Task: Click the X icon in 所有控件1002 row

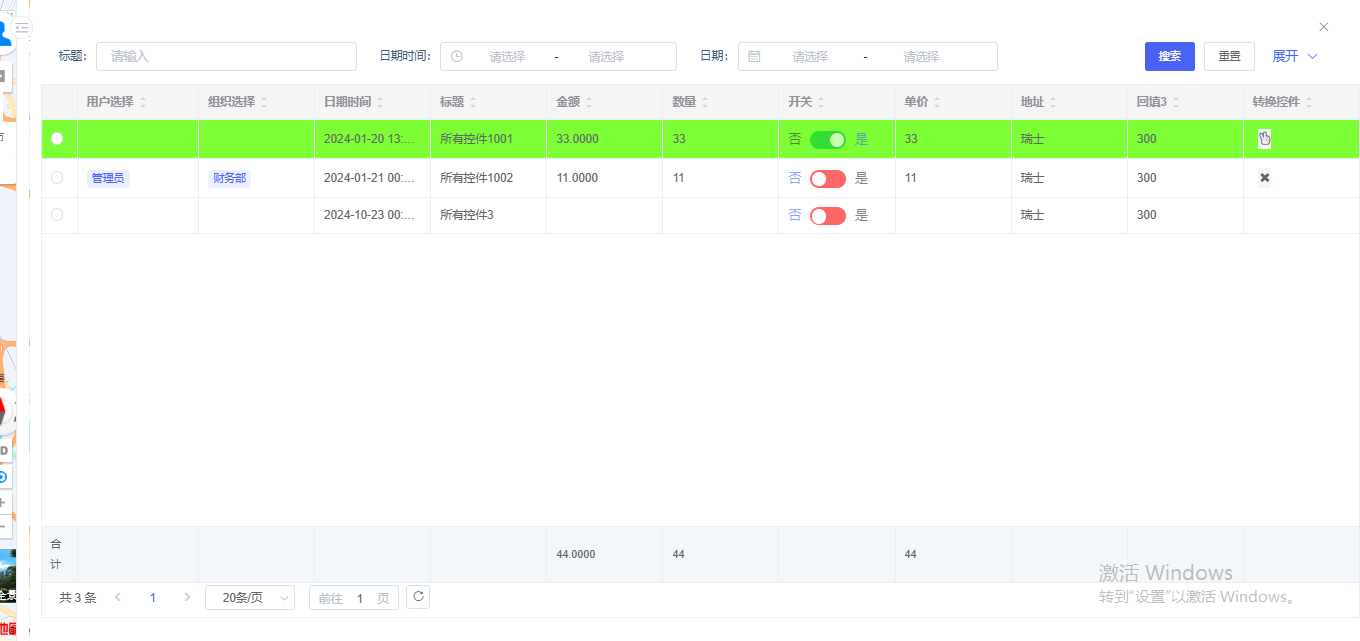Action: (x=1264, y=178)
